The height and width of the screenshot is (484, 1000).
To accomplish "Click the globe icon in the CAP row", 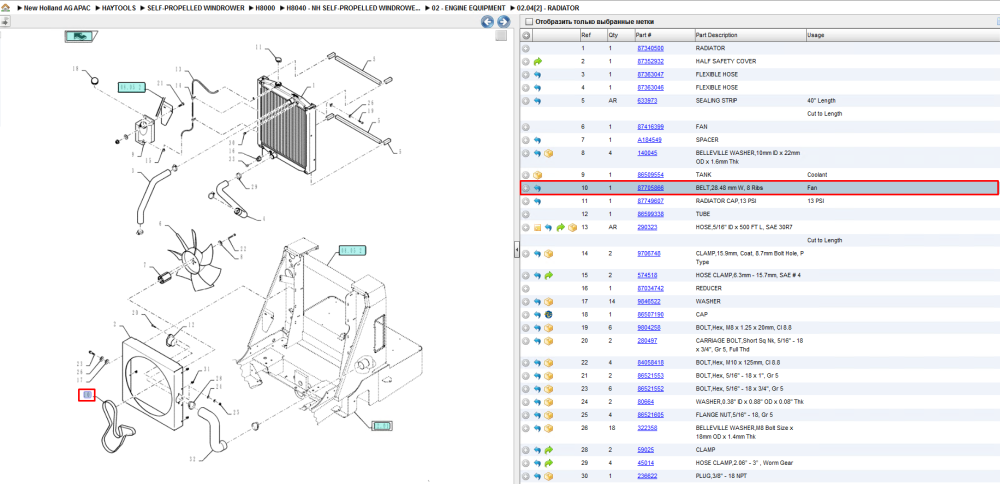I will pyautogui.click(x=548, y=314).
